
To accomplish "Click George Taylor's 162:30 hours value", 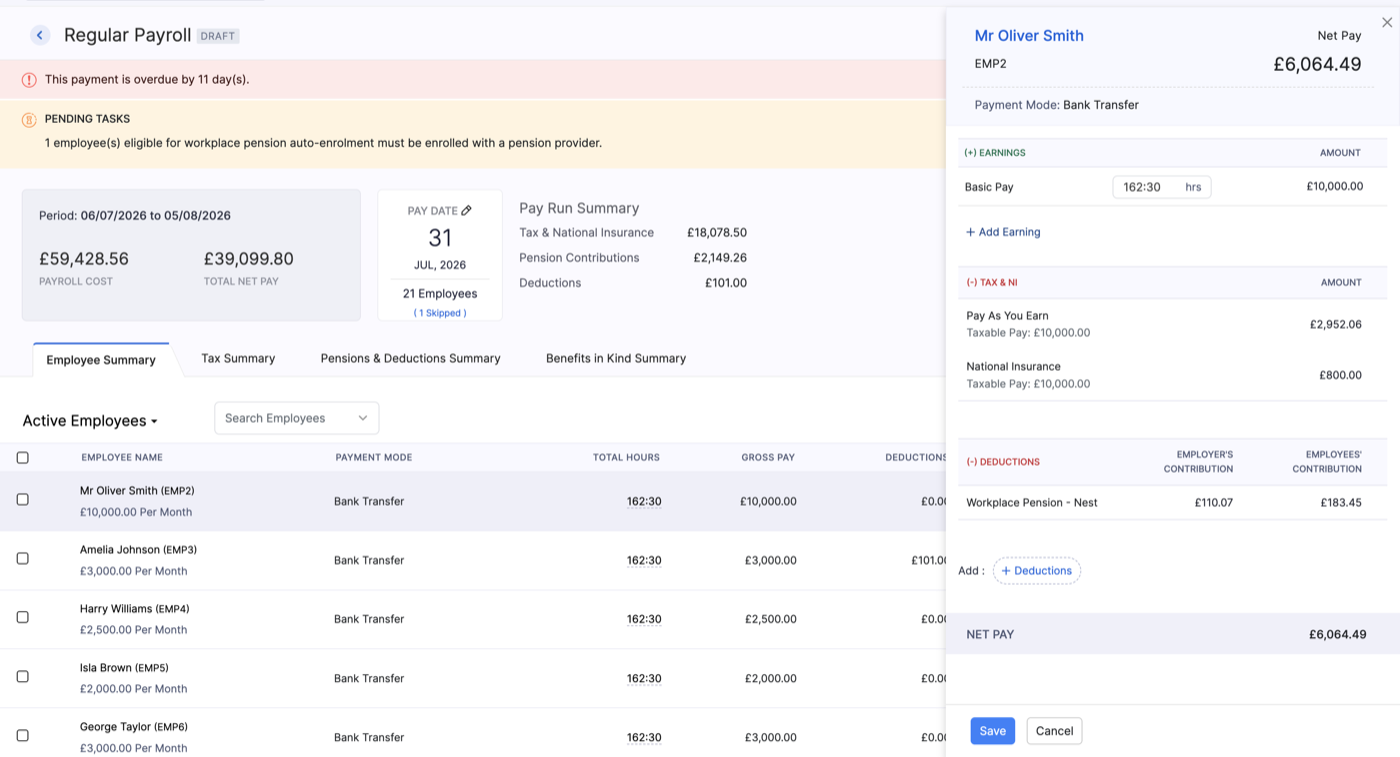I will coord(644,737).
